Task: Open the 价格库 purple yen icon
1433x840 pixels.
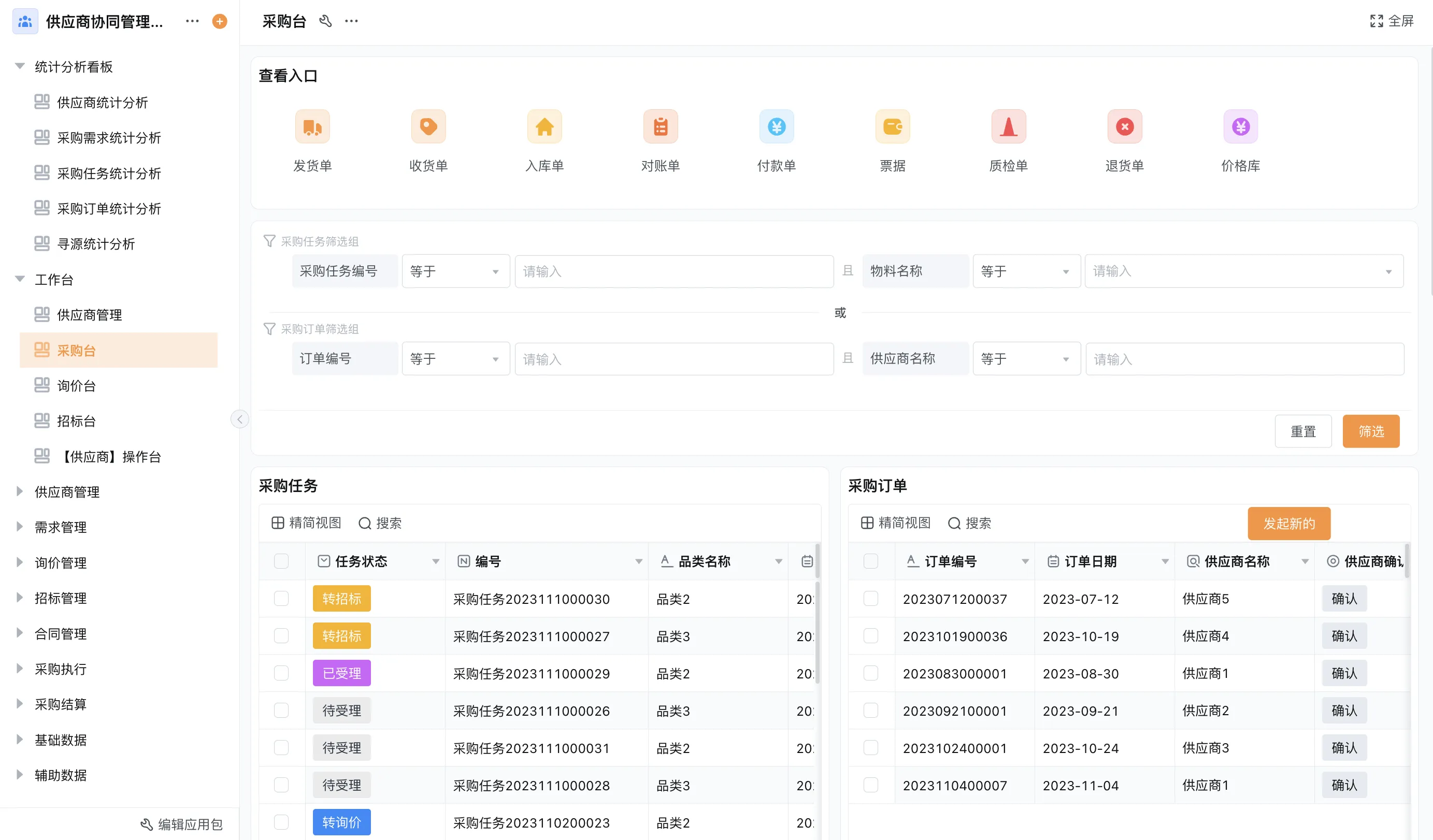Action: [x=1240, y=127]
